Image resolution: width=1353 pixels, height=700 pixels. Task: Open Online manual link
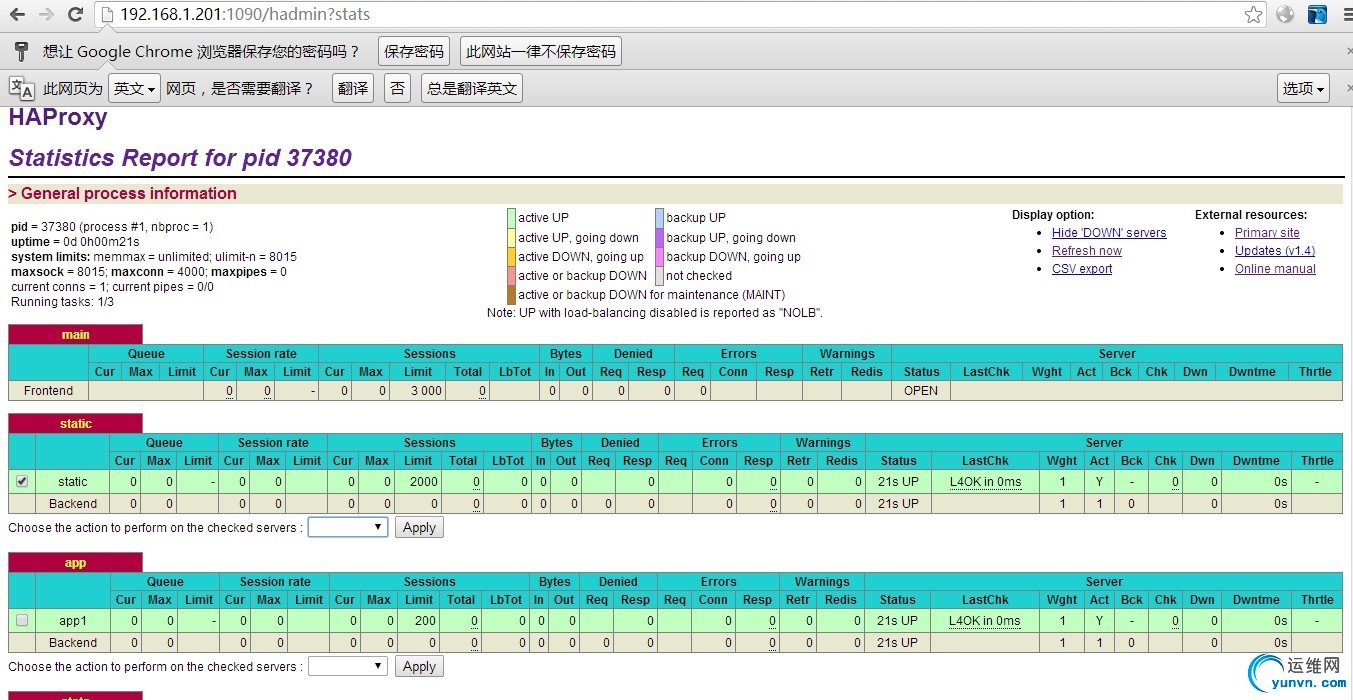pos(1275,269)
